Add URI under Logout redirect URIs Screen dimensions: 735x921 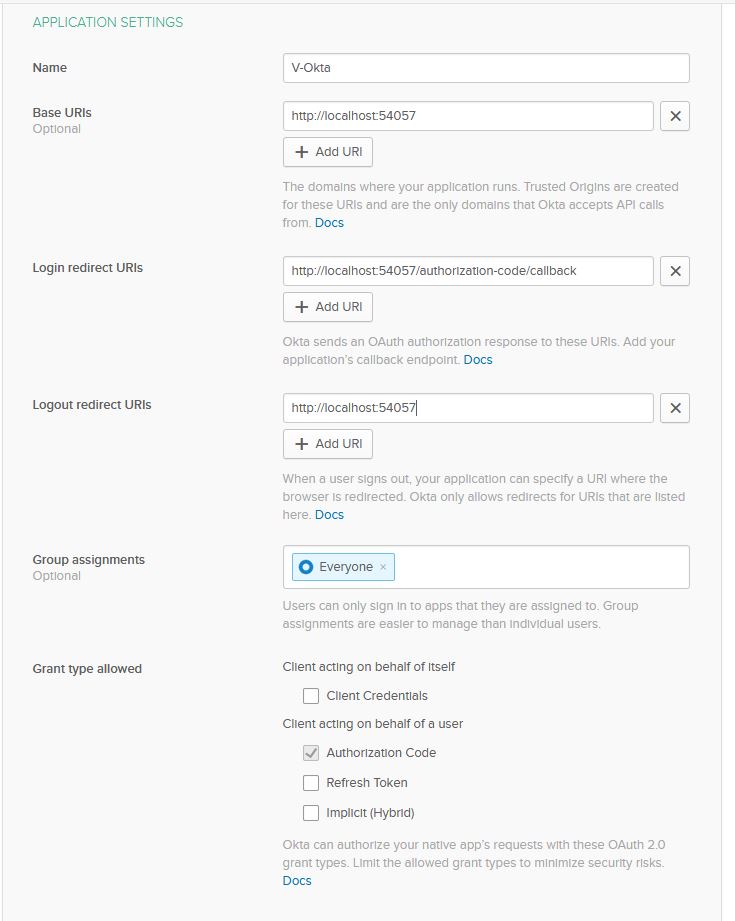pyautogui.click(x=328, y=444)
